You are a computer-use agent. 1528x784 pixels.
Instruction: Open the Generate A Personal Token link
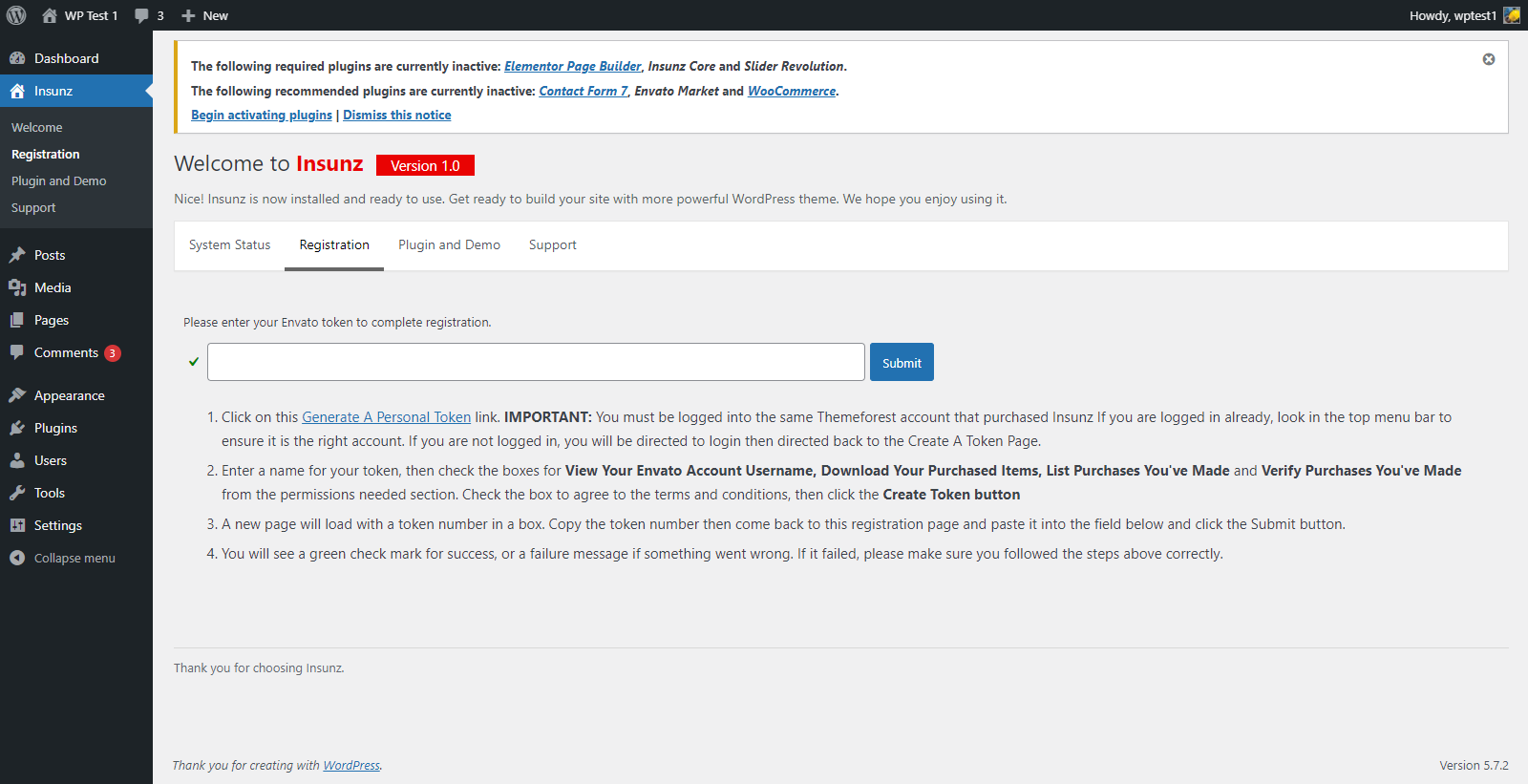pyautogui.click(x=386, y=417)
